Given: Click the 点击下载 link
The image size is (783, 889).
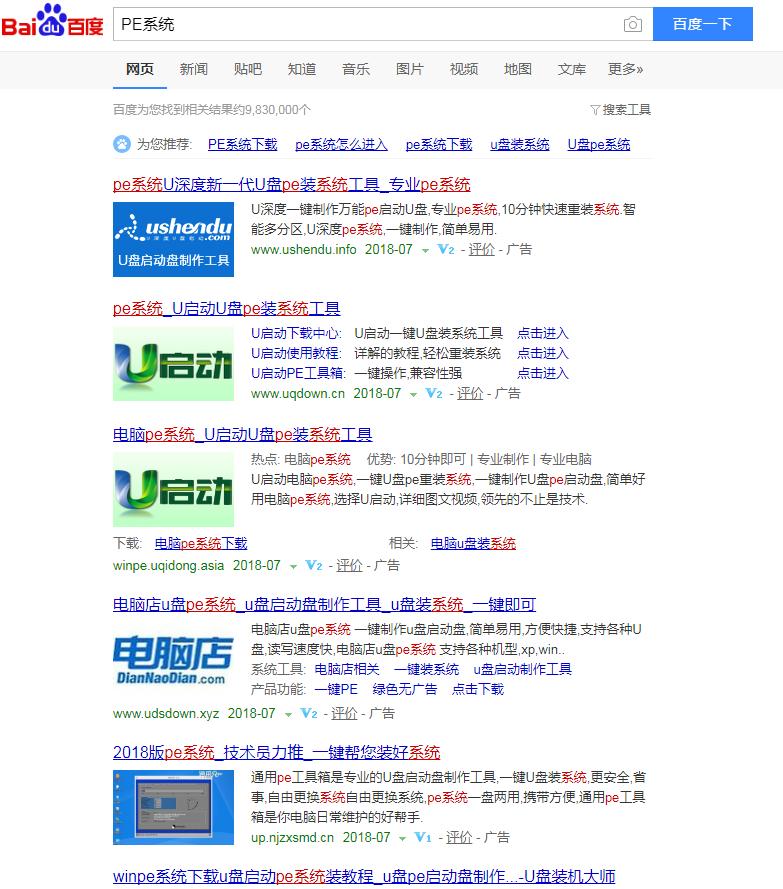Looking at the screenshot, I should click(x=478, y=689).
